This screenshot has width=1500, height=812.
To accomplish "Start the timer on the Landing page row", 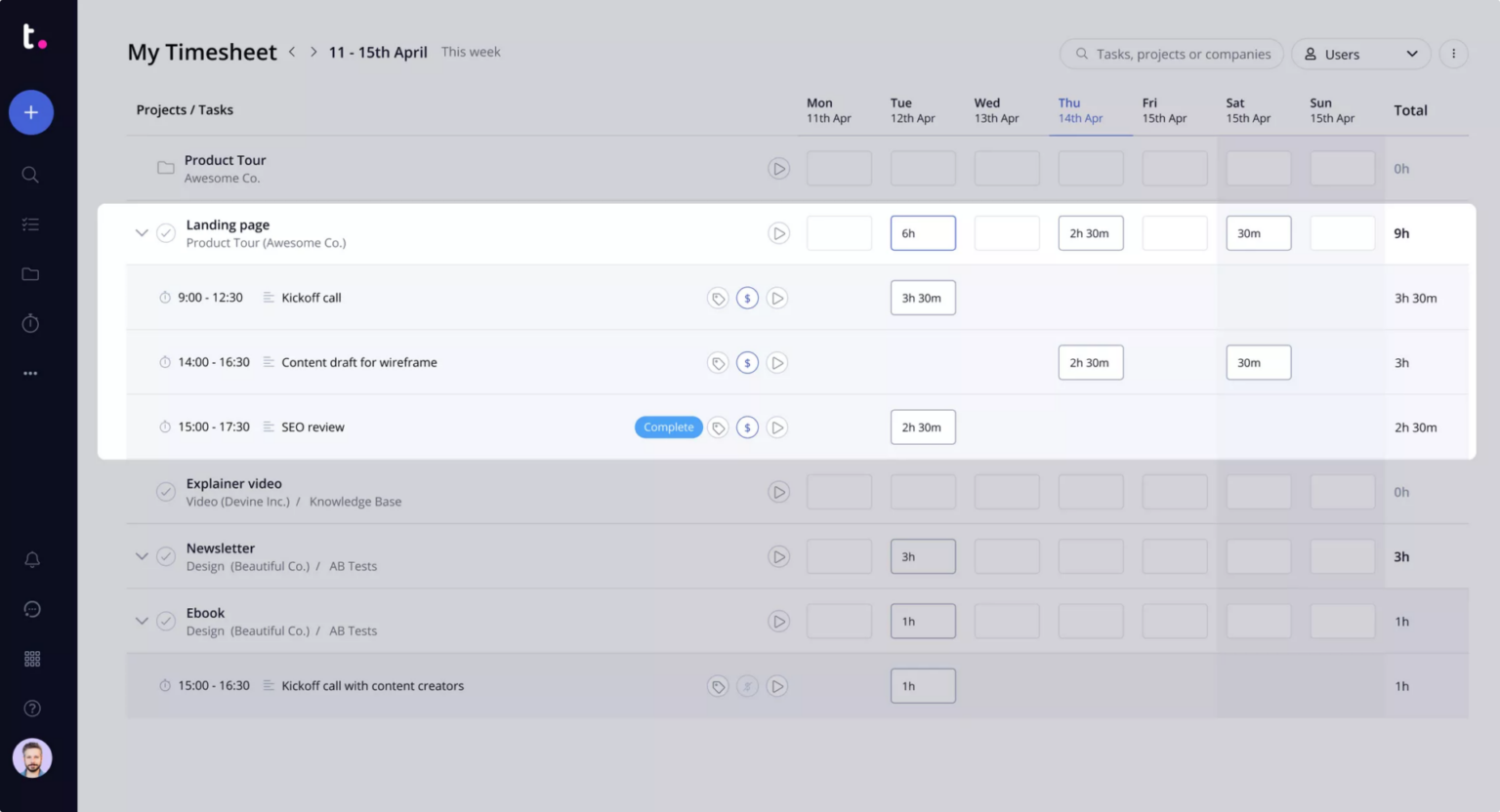I will point(778,232).
